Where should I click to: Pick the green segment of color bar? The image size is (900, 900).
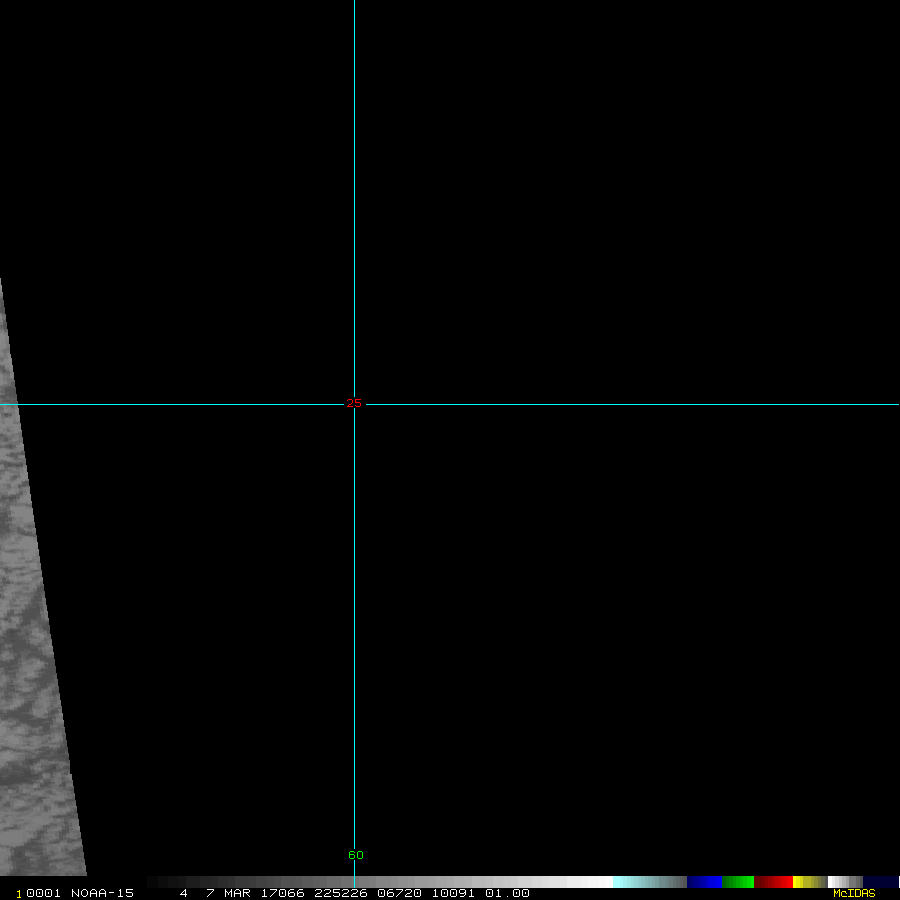pyautogui.click(x=738, y=882)
